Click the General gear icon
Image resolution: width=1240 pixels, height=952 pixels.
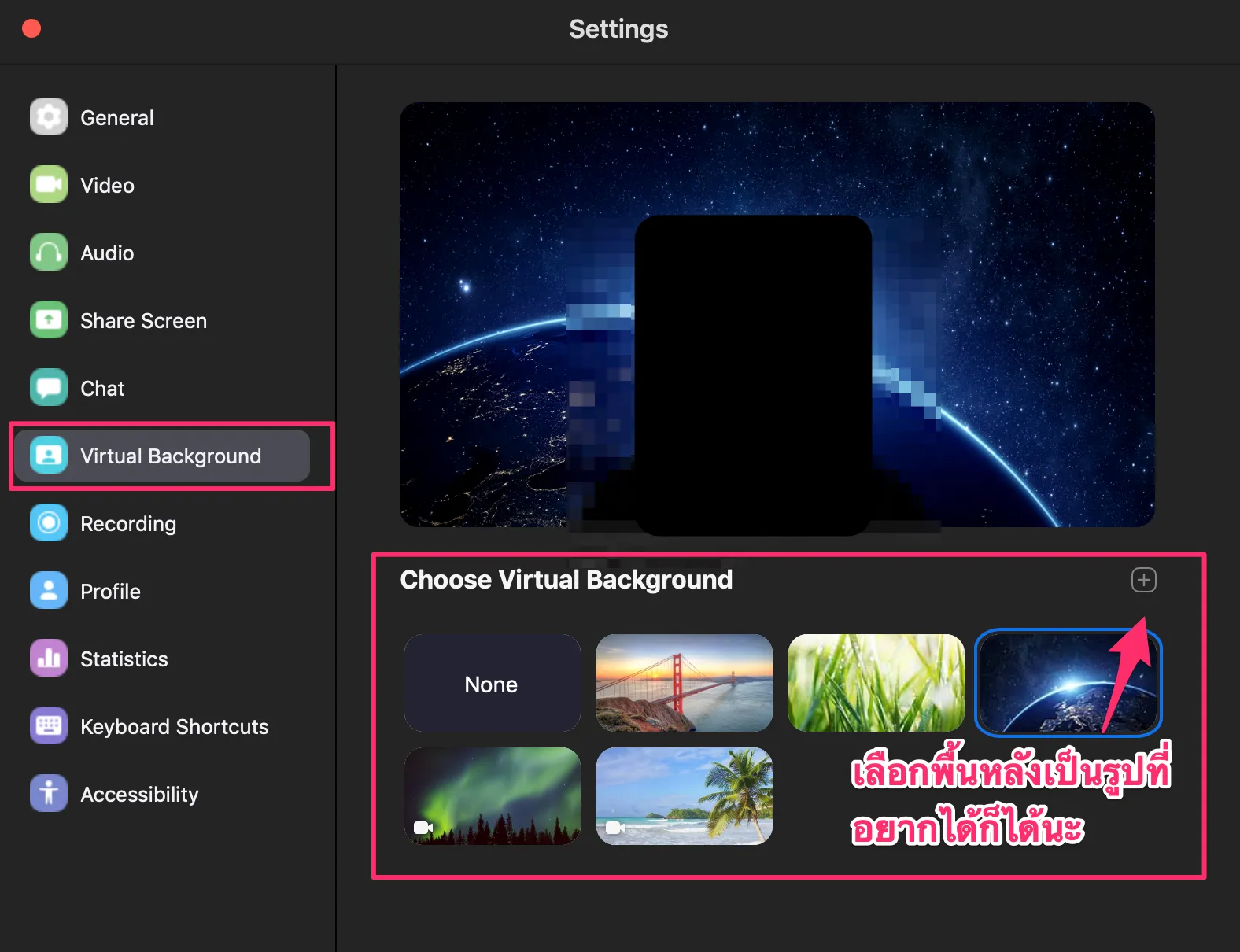tap(49, 117)
